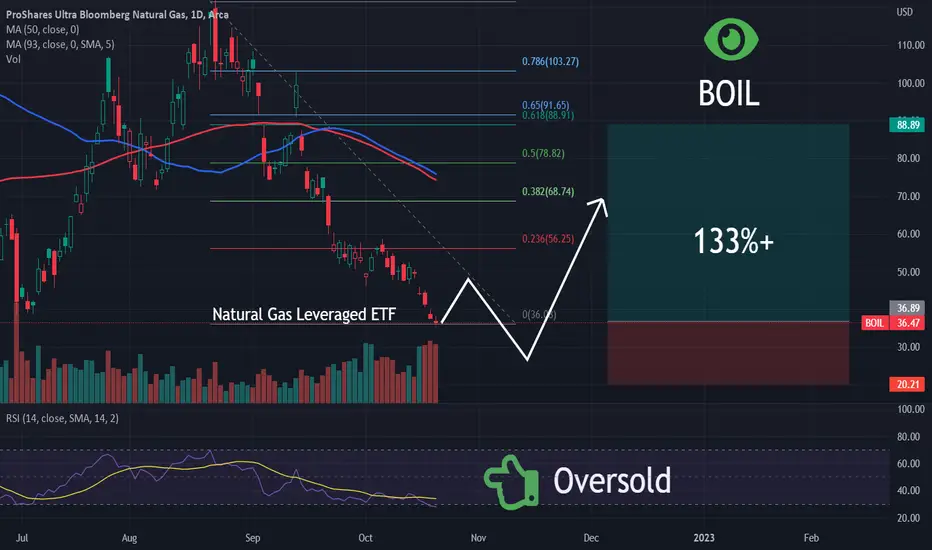Select the Oversold text annotation
Screen dimensions: 932x550
coord(612,481)
